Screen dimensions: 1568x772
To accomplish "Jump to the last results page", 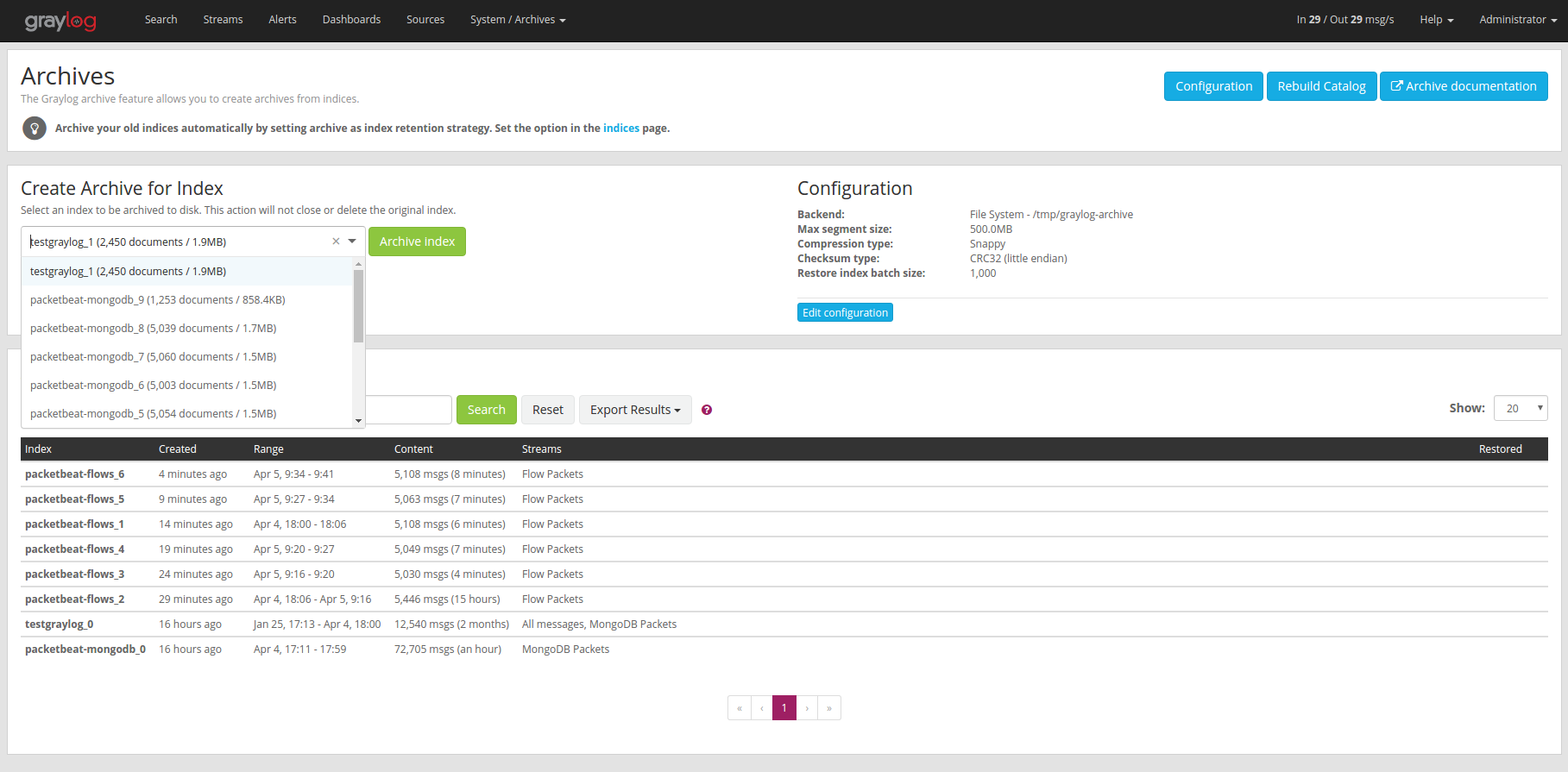I will (x=829, y=708).
